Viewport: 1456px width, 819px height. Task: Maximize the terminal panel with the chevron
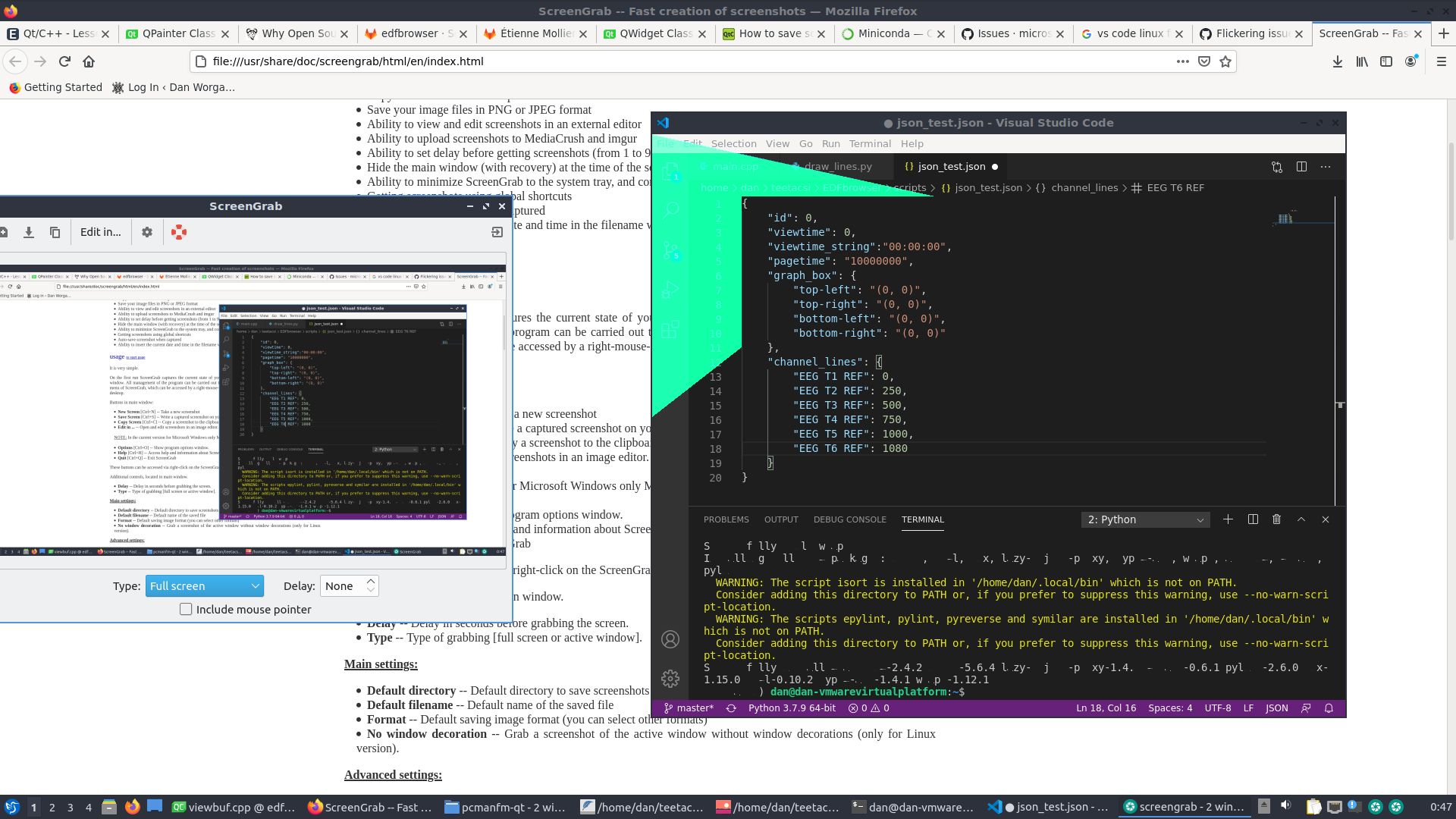point(1301,519)
